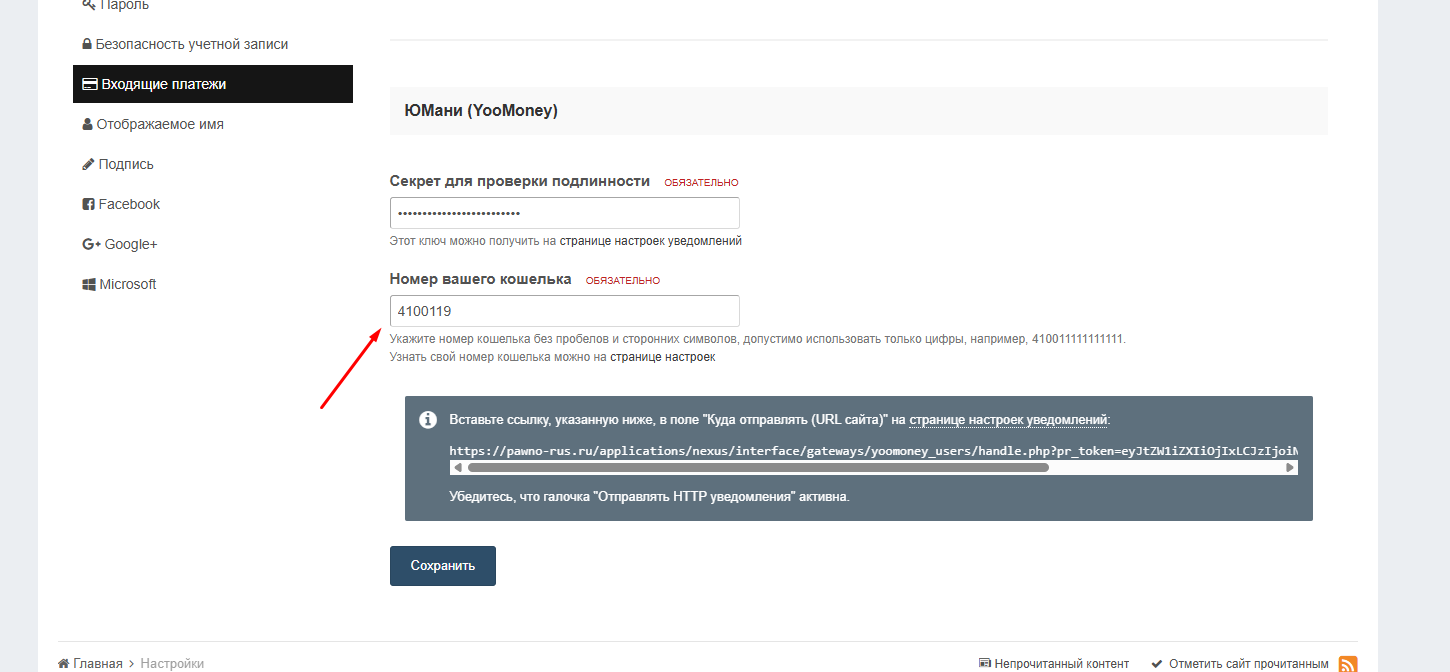Click the lock icon next to Безопасность
This screenshot has height=672, width=1450.
pos(87,44)
